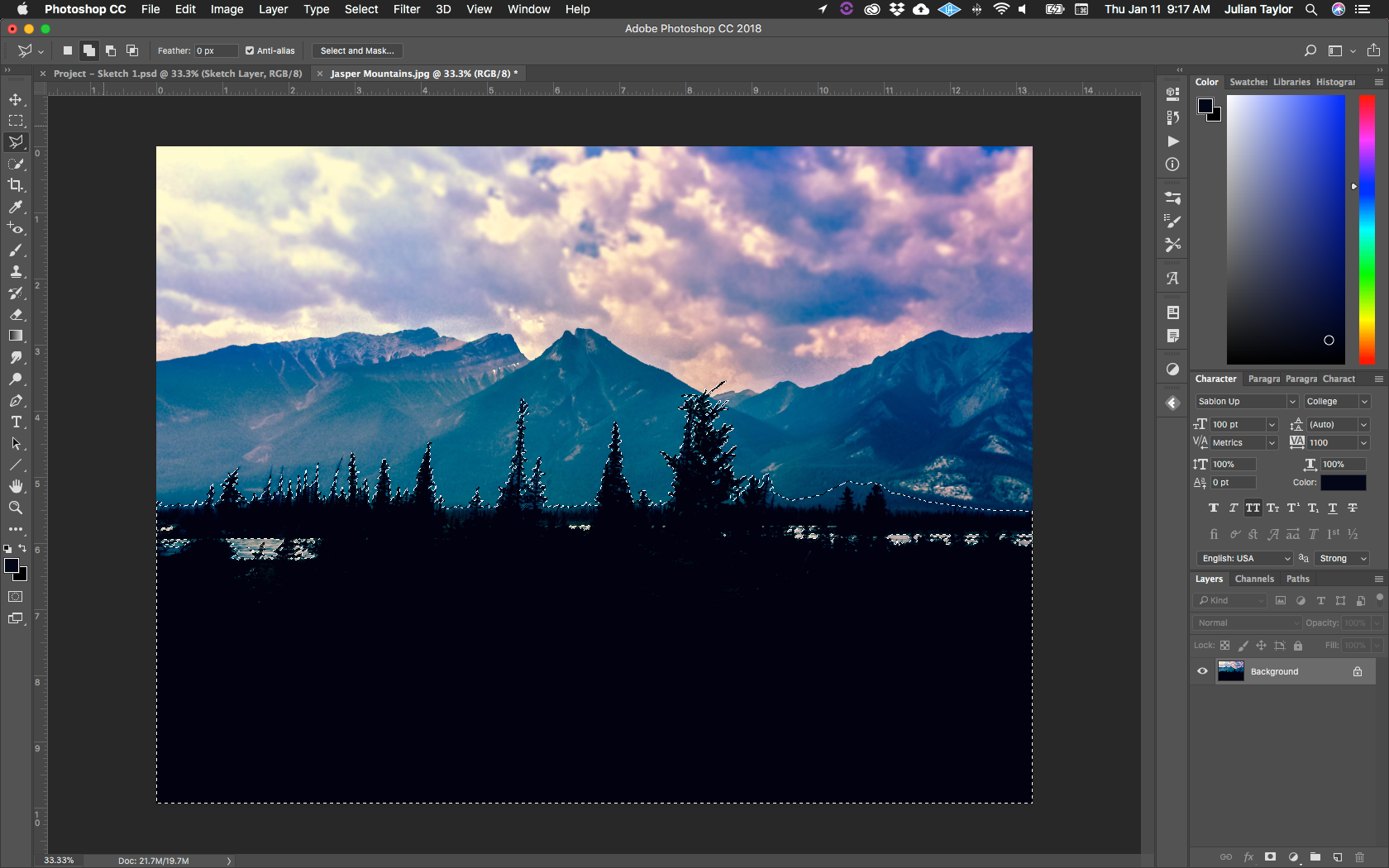Select the Zoom tool
The height and width of the screenshot is (868, 1389).
click(16, 508)
